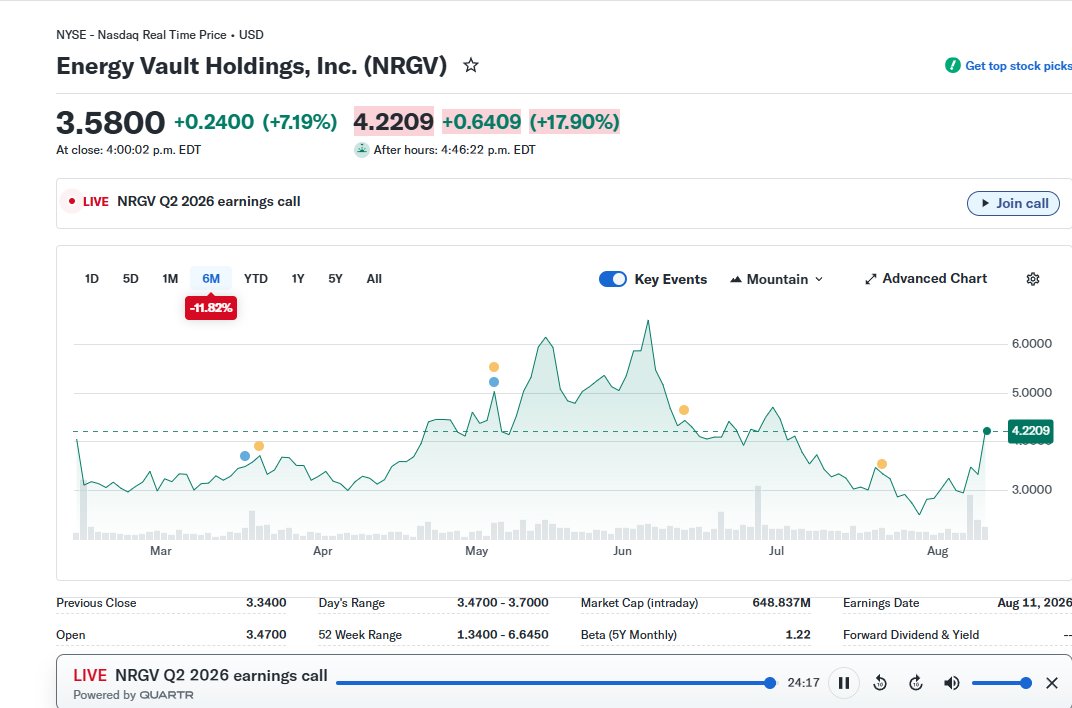Click the green top stock picks badge icon

(x=952, y=66)
